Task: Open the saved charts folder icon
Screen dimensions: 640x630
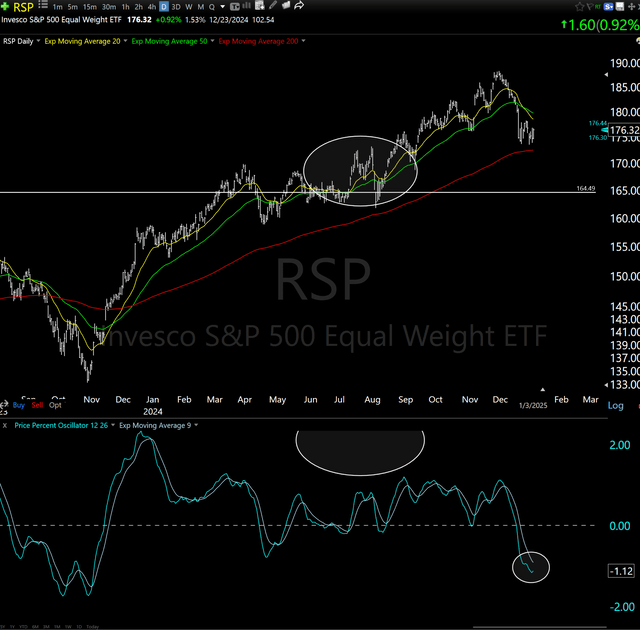Action: coord(286,5)
